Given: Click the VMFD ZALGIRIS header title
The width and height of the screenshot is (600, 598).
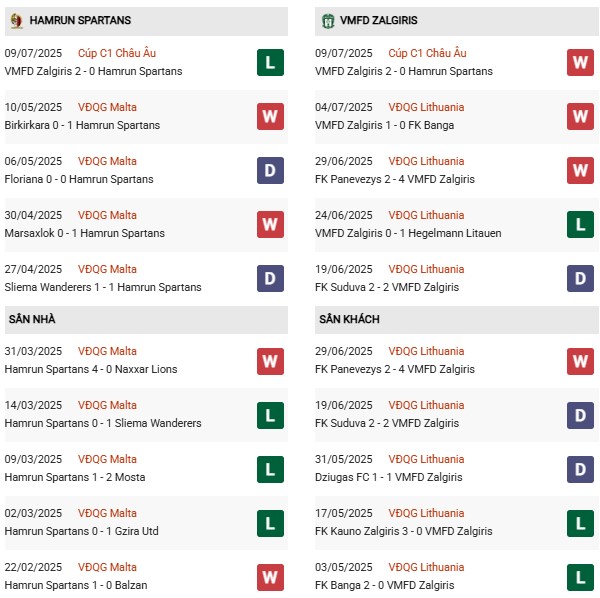Looking at the screenshot, I should [x=379, y=20].
